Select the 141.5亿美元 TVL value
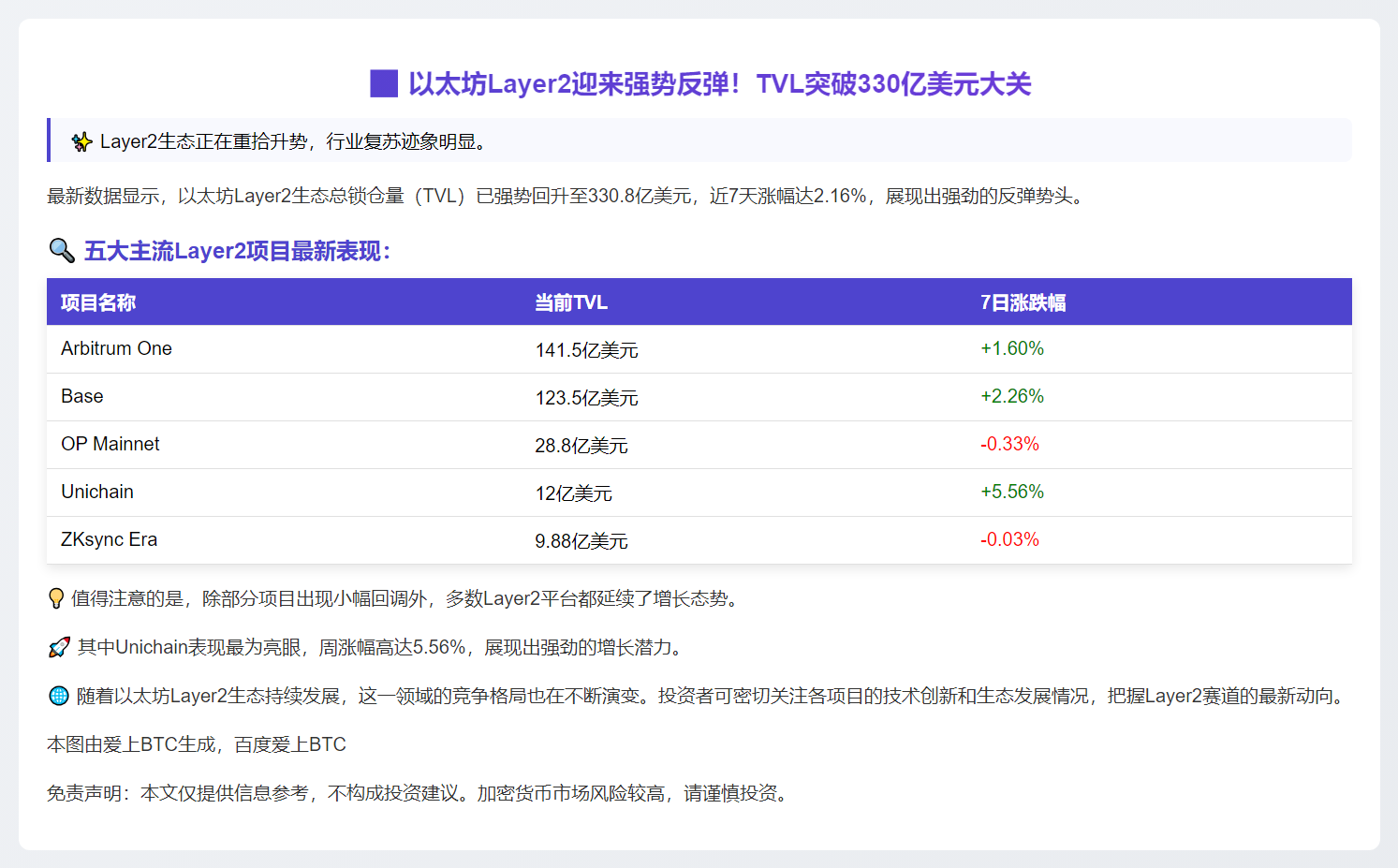1398x868 pixels. pos(586,350)
